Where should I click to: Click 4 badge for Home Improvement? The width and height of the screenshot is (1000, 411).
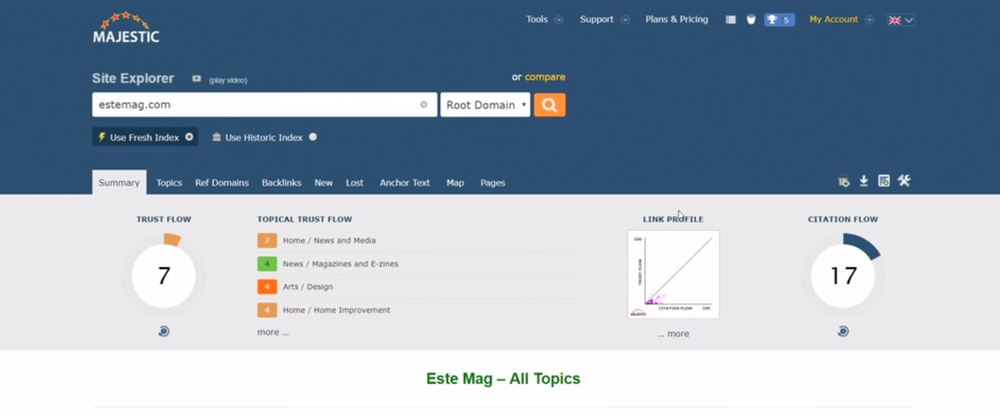click(x=267, y=310)
